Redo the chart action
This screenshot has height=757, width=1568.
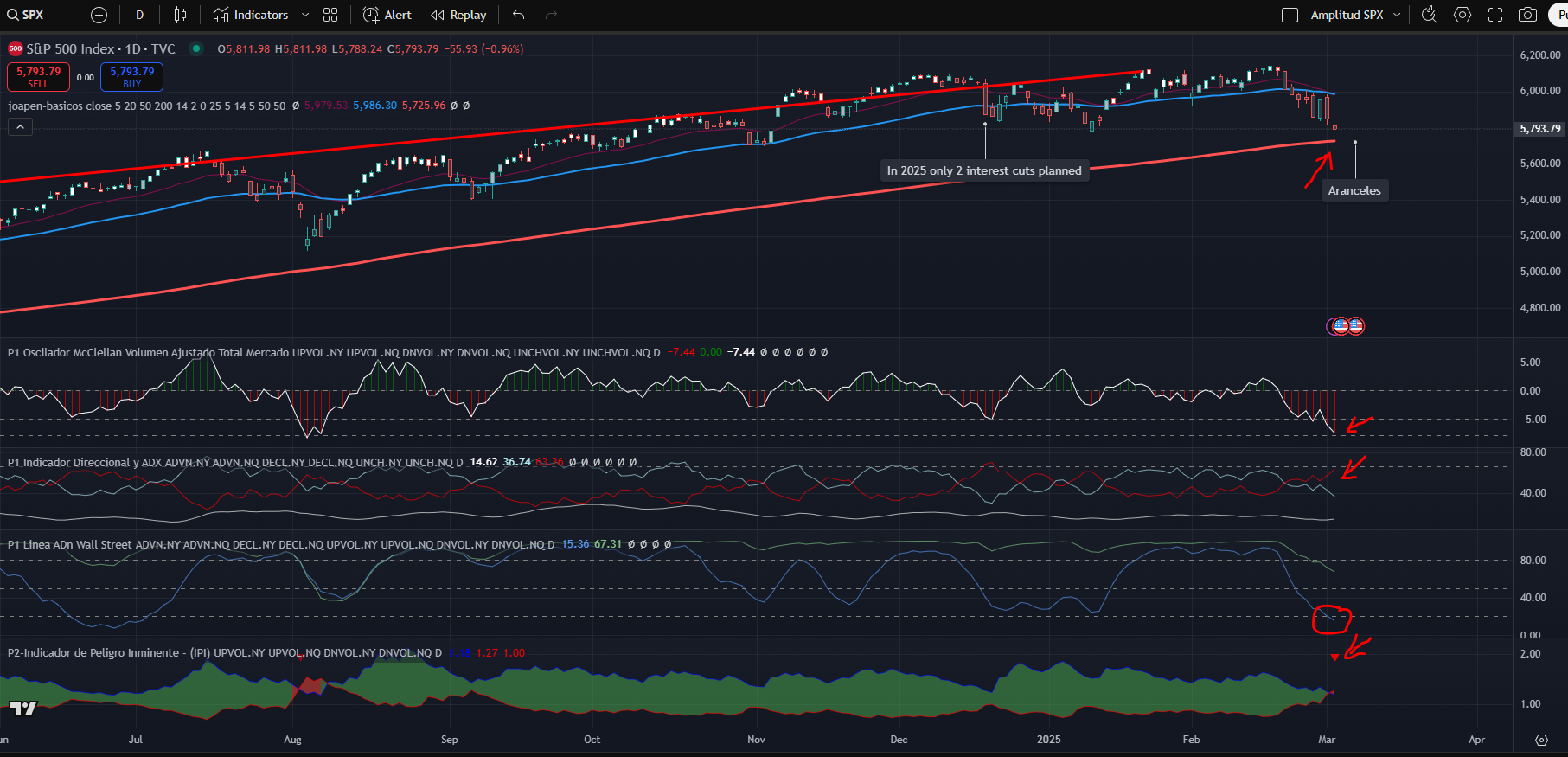(x=552, y=15)
